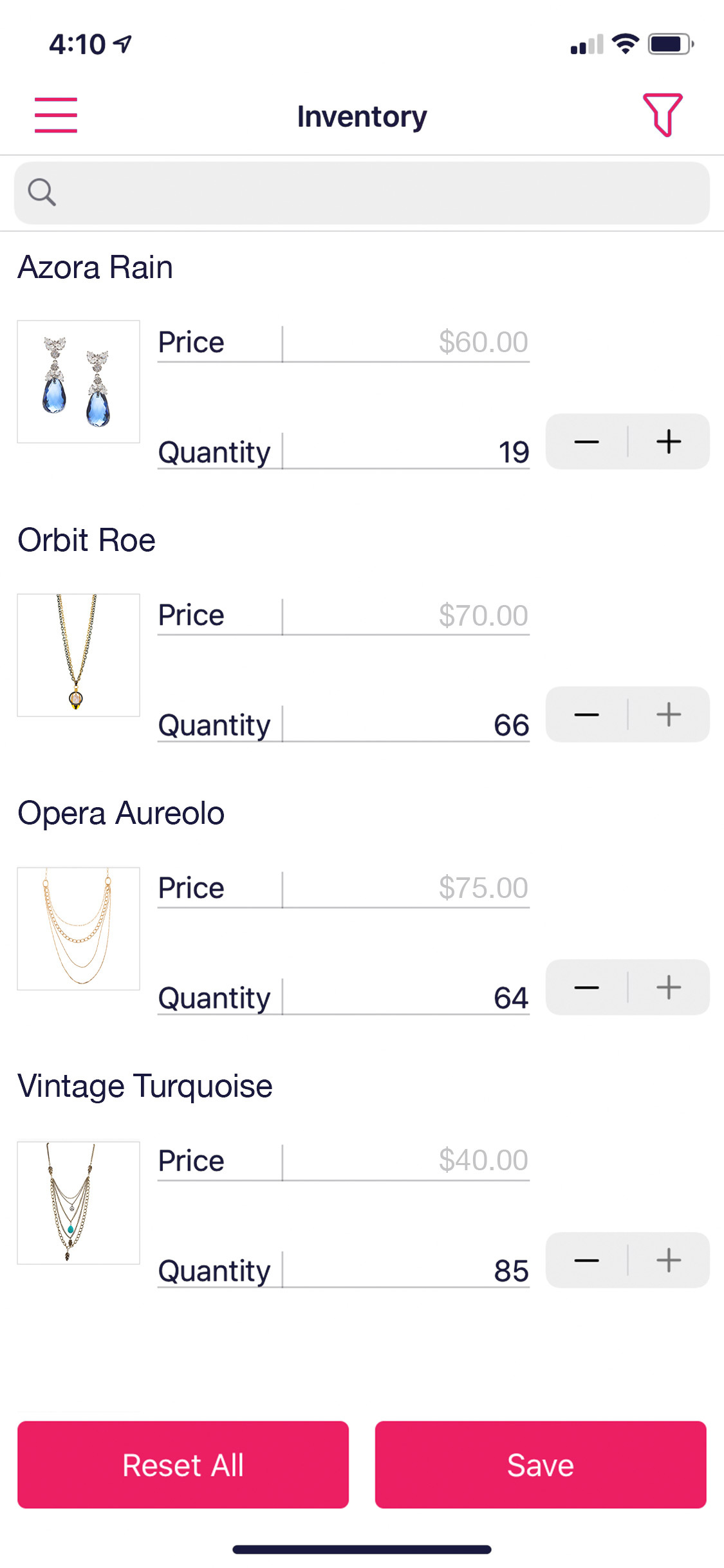The height and width of the screenshot is (1568, 724).
Task: Decrease Vintage Turquoise quantity
Action: click(586, 1260)
